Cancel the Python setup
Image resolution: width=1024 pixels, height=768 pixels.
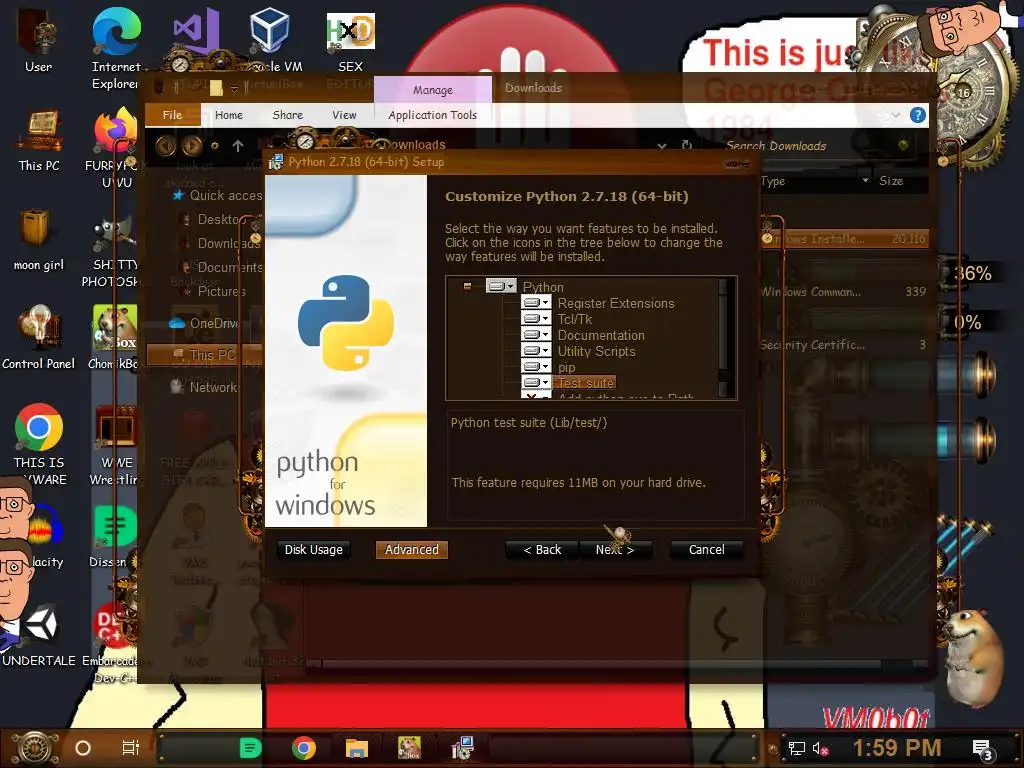707,550
